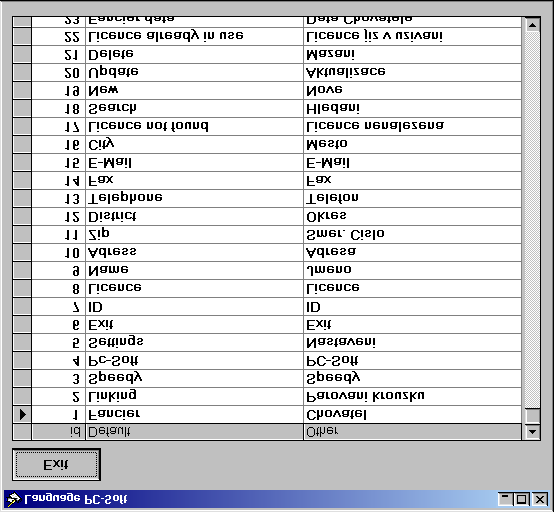Click the 'id' column header
The image size is (554, 512).
(x=59, y=432)
